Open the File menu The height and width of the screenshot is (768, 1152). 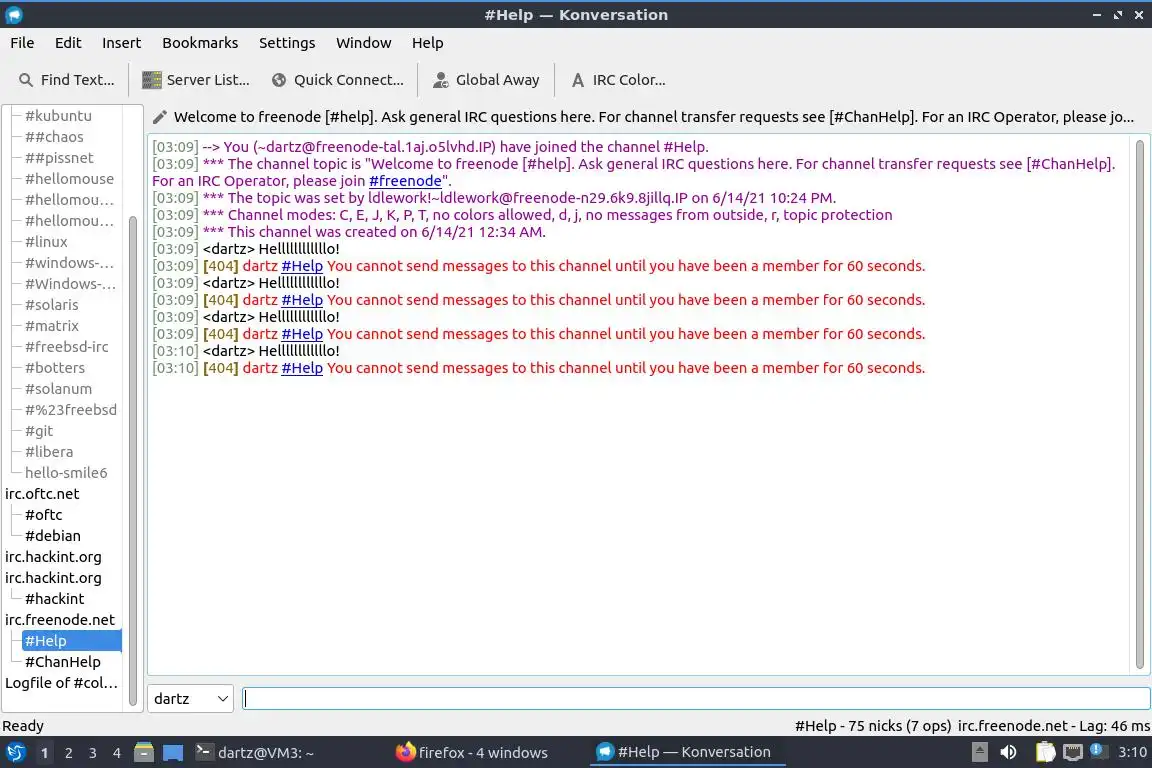point(22,43)
